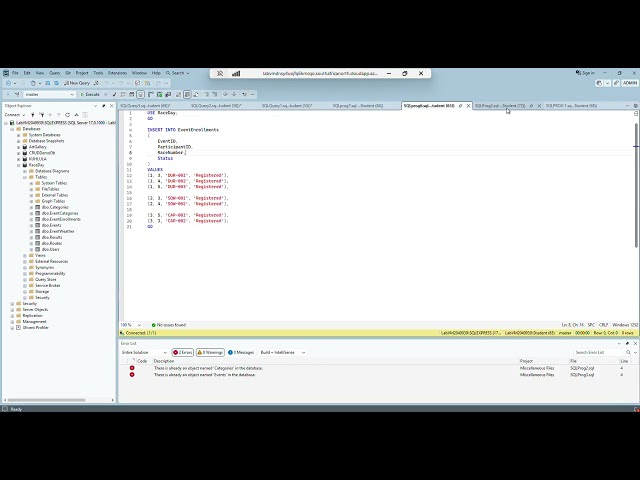Switch to the SQLQuery1.sql tab
The width and height of the screenshot is (640, 480).
(287, 106)
